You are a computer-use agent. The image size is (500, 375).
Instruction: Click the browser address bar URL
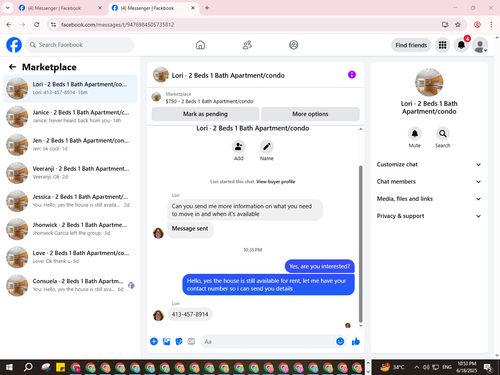point(117,25)
